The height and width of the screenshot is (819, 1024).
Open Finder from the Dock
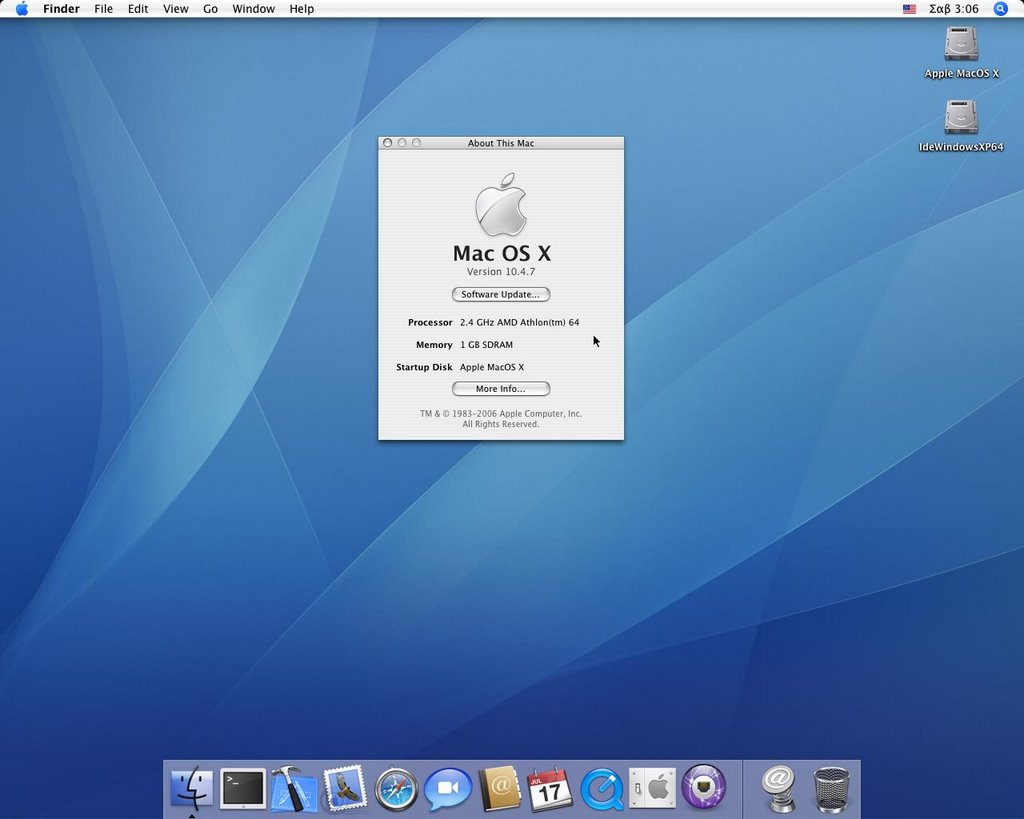coord(191,788)
